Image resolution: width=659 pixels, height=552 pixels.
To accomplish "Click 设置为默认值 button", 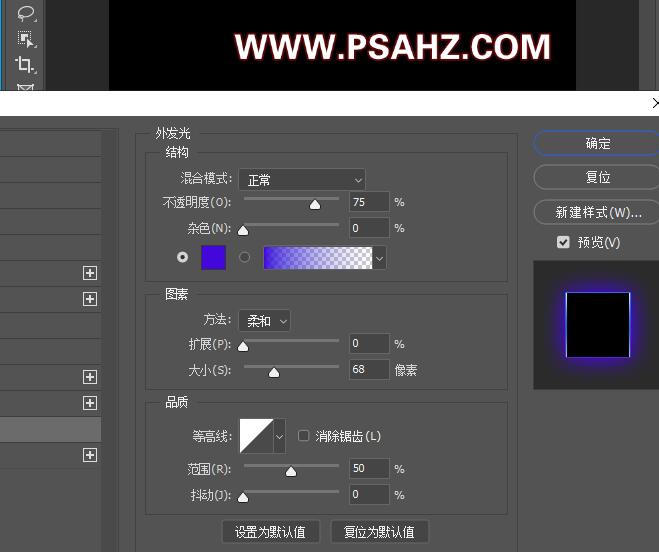I will pos(271,532).
